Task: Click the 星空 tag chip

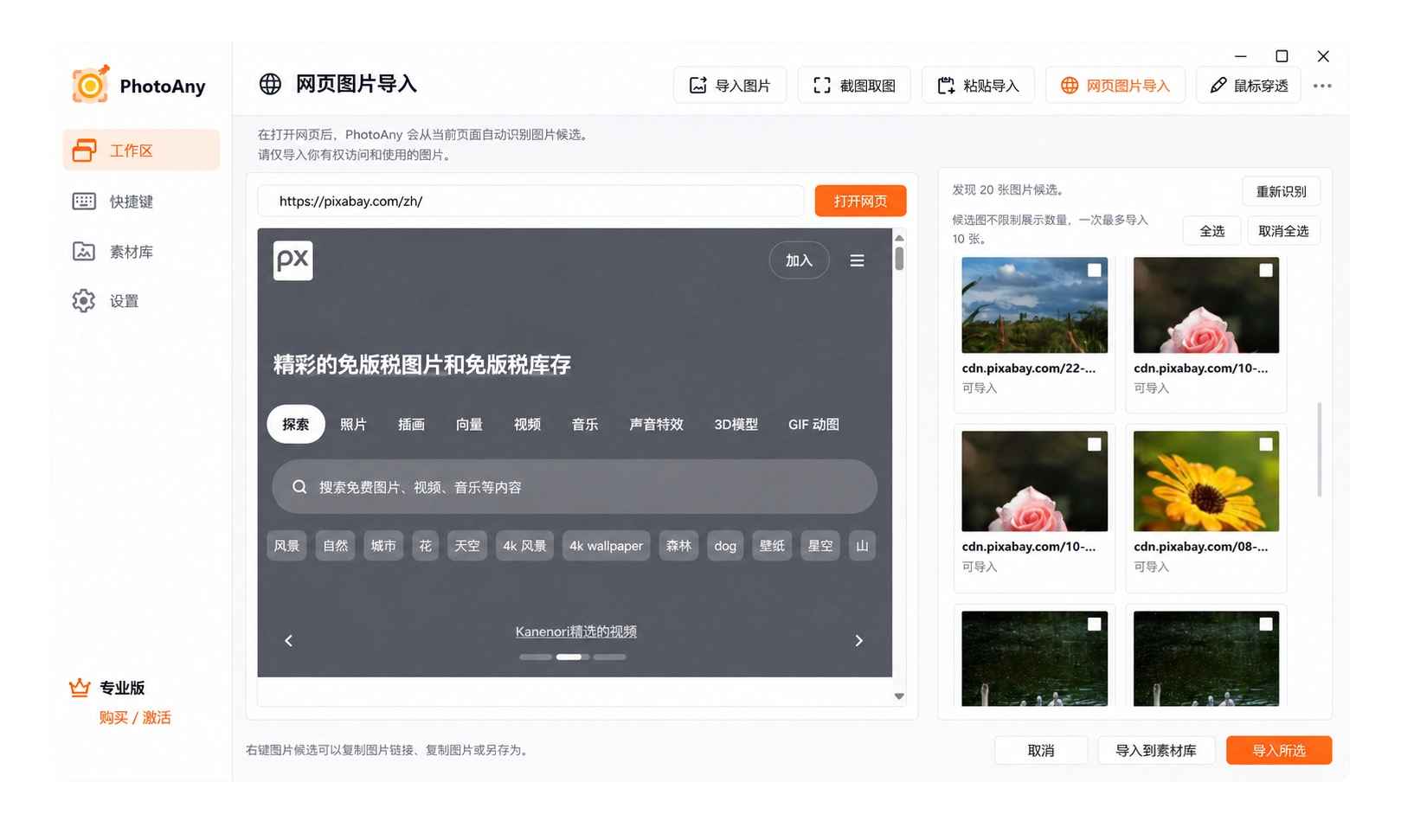Action: [820, 546]
